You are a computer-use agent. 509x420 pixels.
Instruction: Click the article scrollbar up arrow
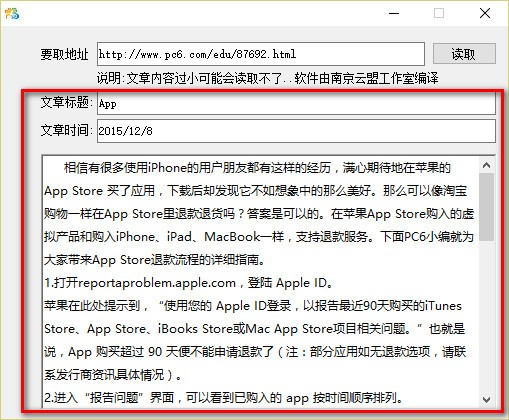pos(486,165)
